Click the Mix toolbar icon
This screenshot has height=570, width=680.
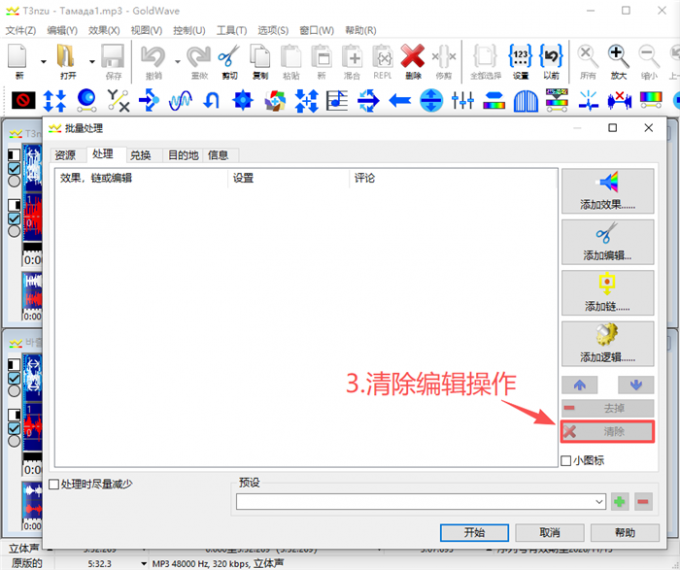click(352, 56)
